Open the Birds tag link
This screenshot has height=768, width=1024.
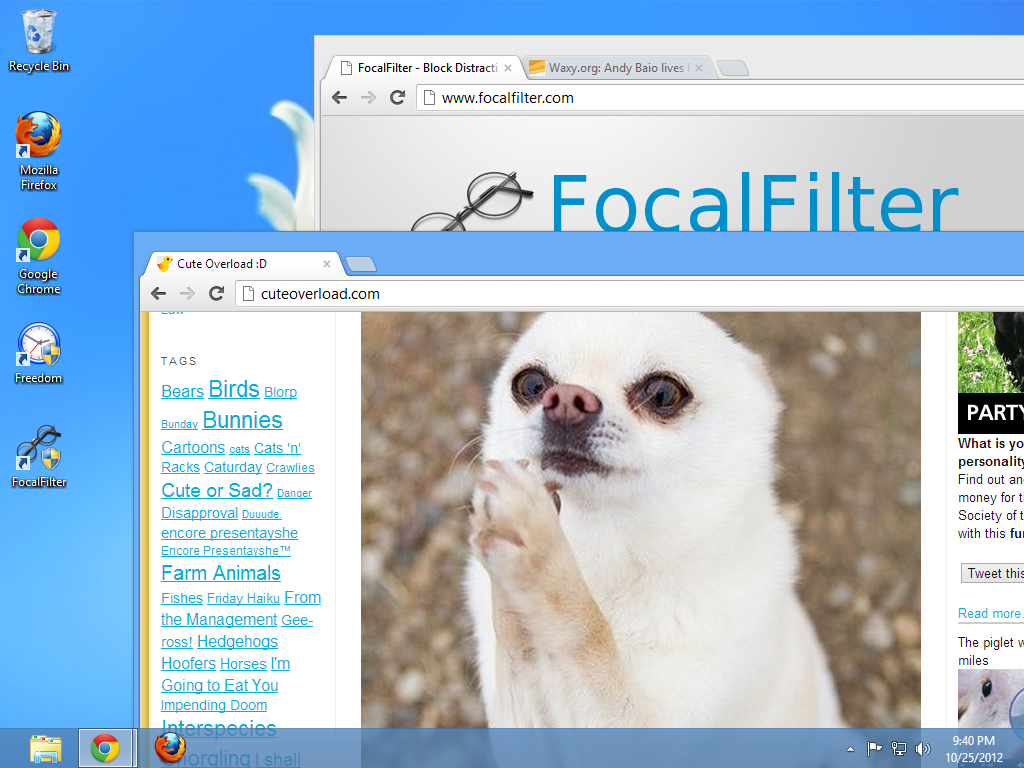[x=234, y=389]
